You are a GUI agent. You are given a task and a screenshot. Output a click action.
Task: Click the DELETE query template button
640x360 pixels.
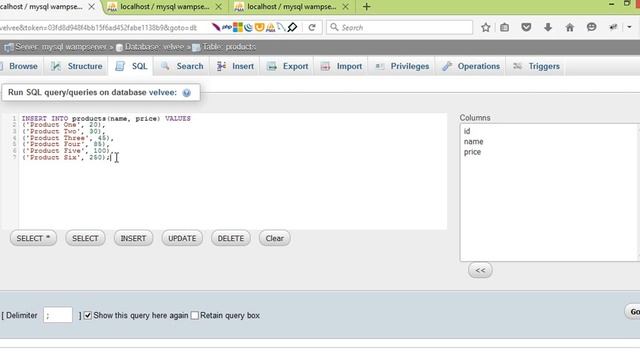(231, 238)
